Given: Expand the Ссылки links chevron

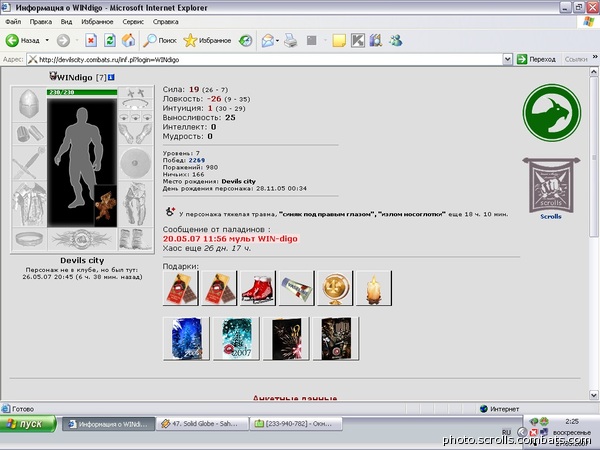Looking at the screenshot, I should click(595, 57).
